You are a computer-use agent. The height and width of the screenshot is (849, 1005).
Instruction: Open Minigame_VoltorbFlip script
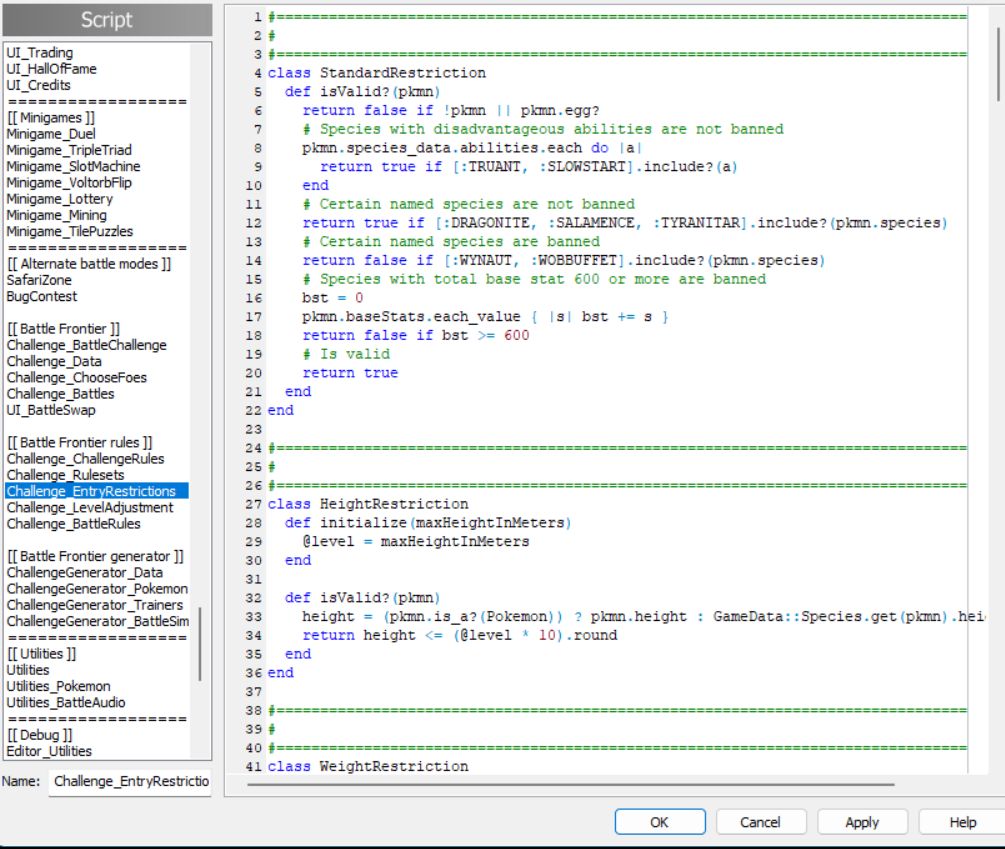point(69,183)
